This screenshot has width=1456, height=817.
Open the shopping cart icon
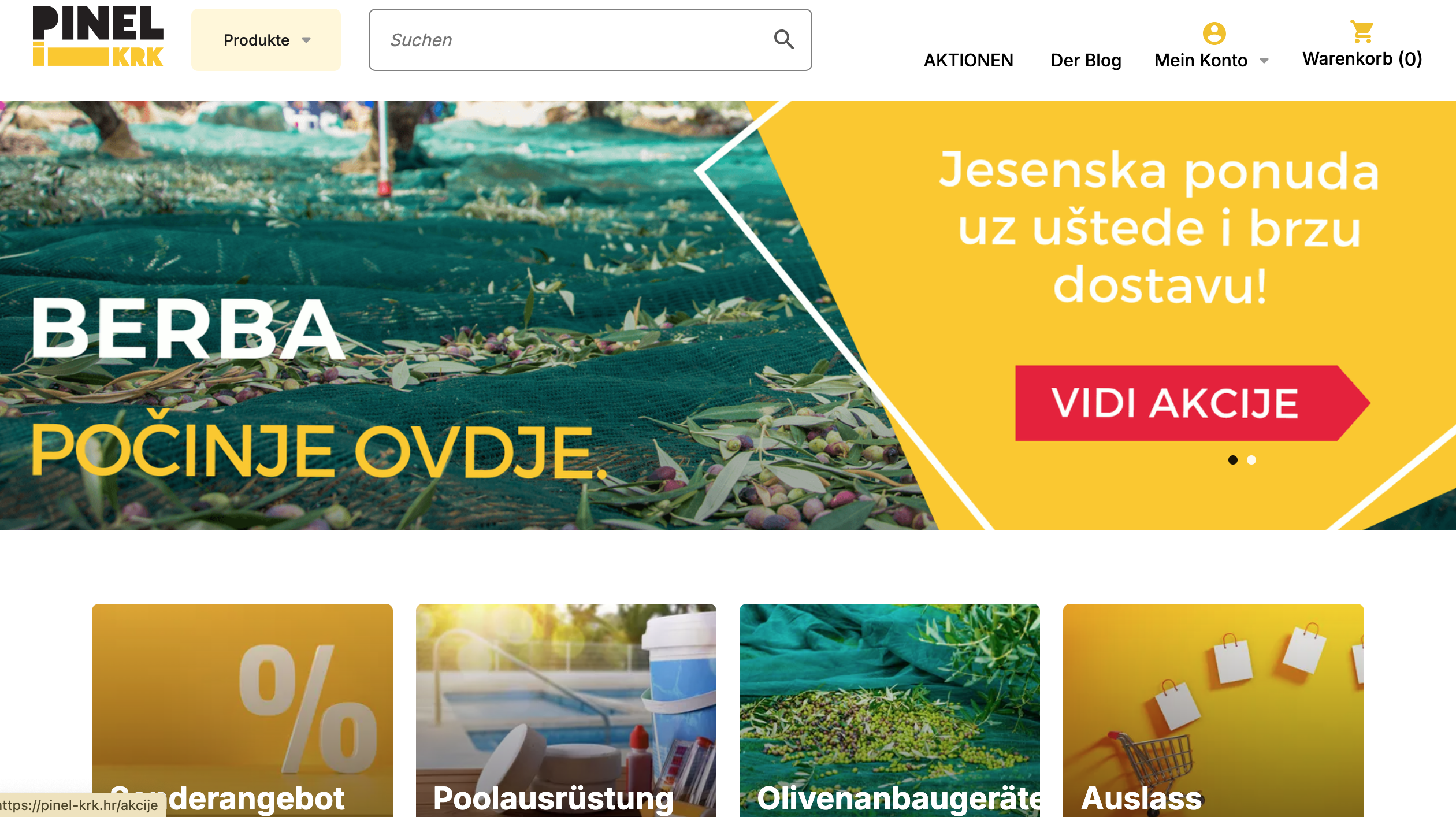(1362, 32)
